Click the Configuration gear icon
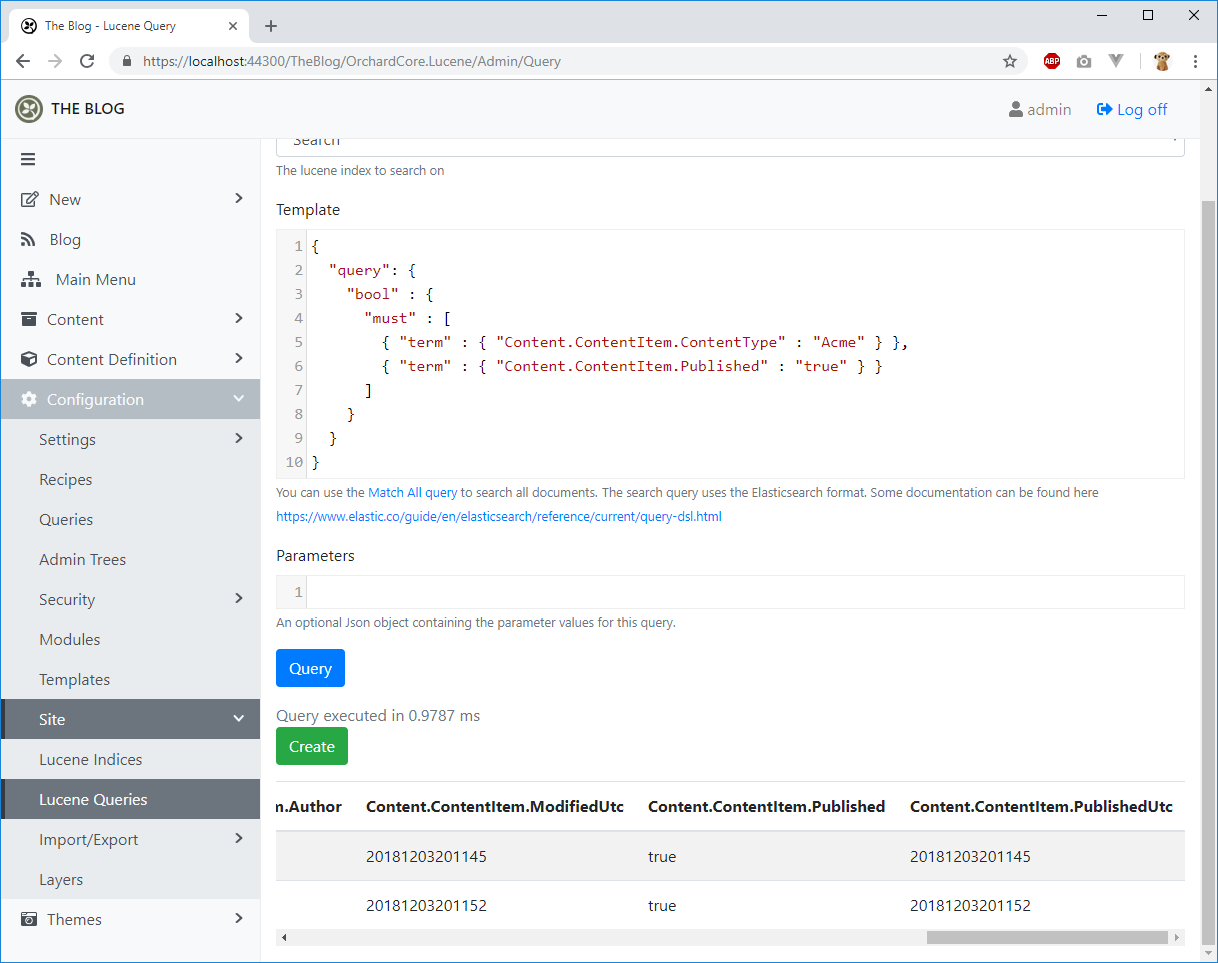 [29, 399]
